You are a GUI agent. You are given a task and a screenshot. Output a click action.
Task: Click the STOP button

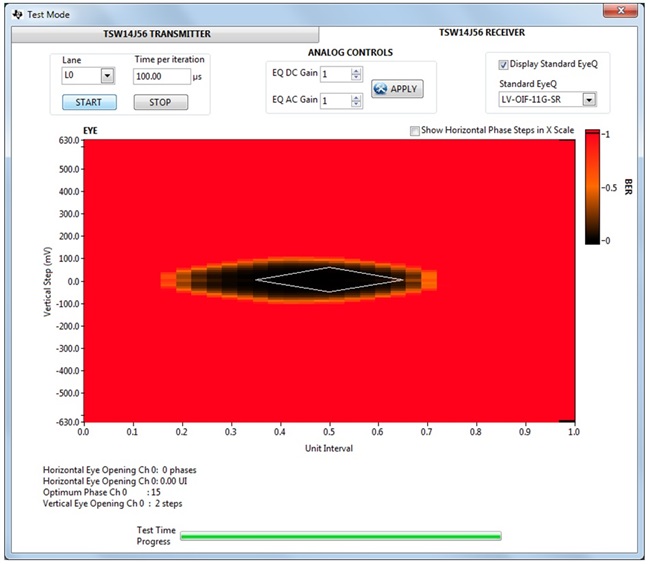tap(160, 102)
